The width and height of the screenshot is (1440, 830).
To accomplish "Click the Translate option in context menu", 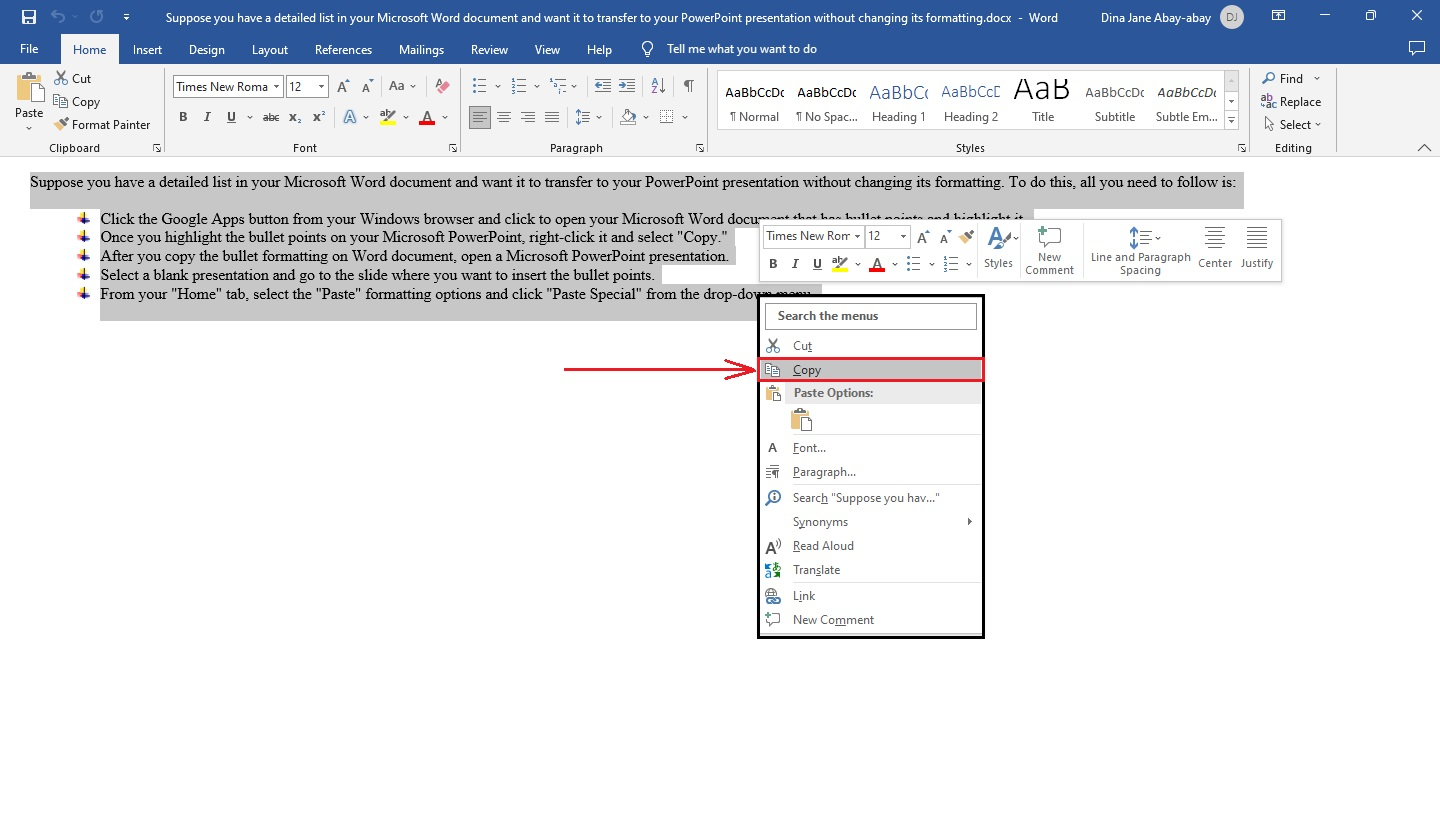I will click(816, 569).
